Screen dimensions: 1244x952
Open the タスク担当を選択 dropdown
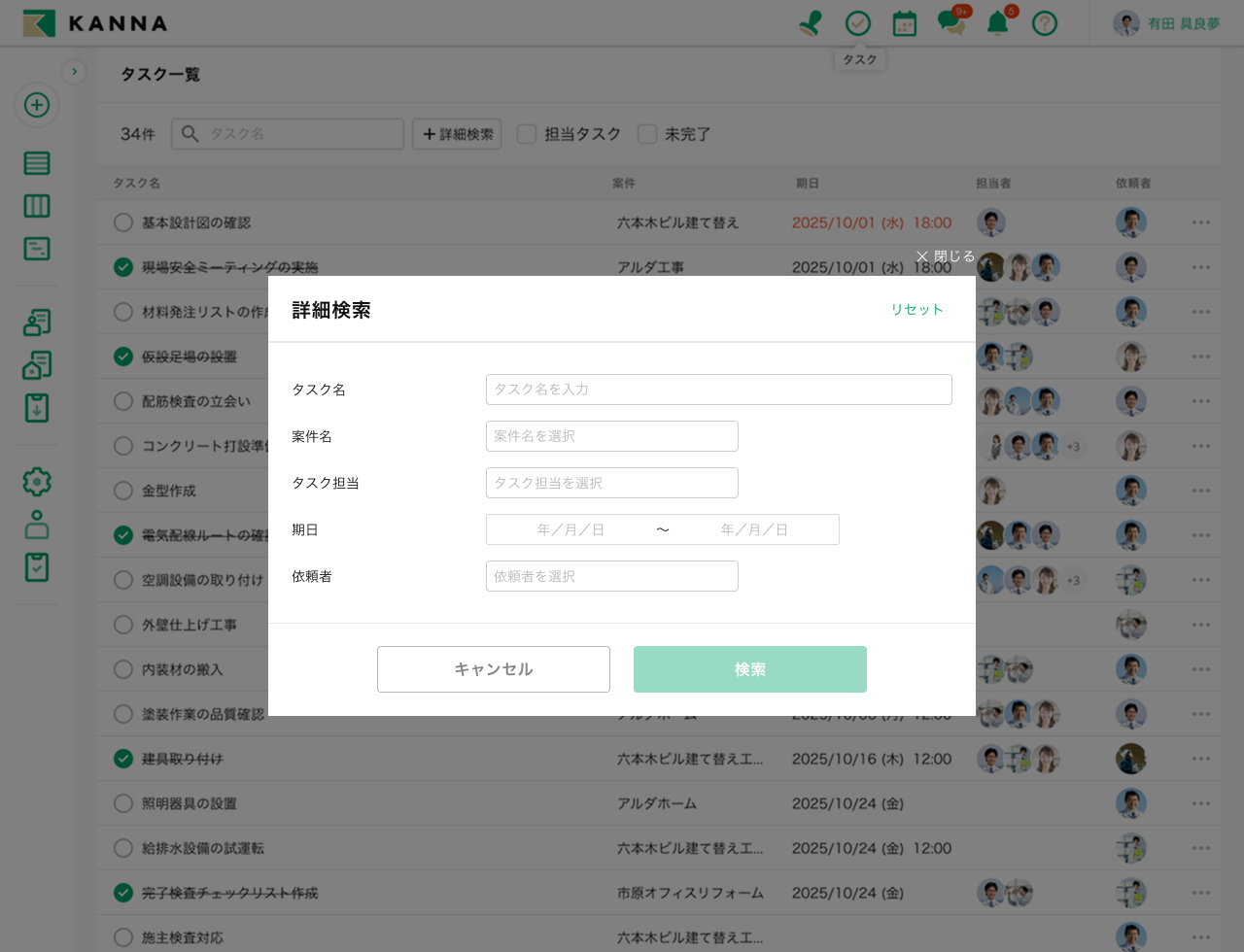[x=611, y=483]
